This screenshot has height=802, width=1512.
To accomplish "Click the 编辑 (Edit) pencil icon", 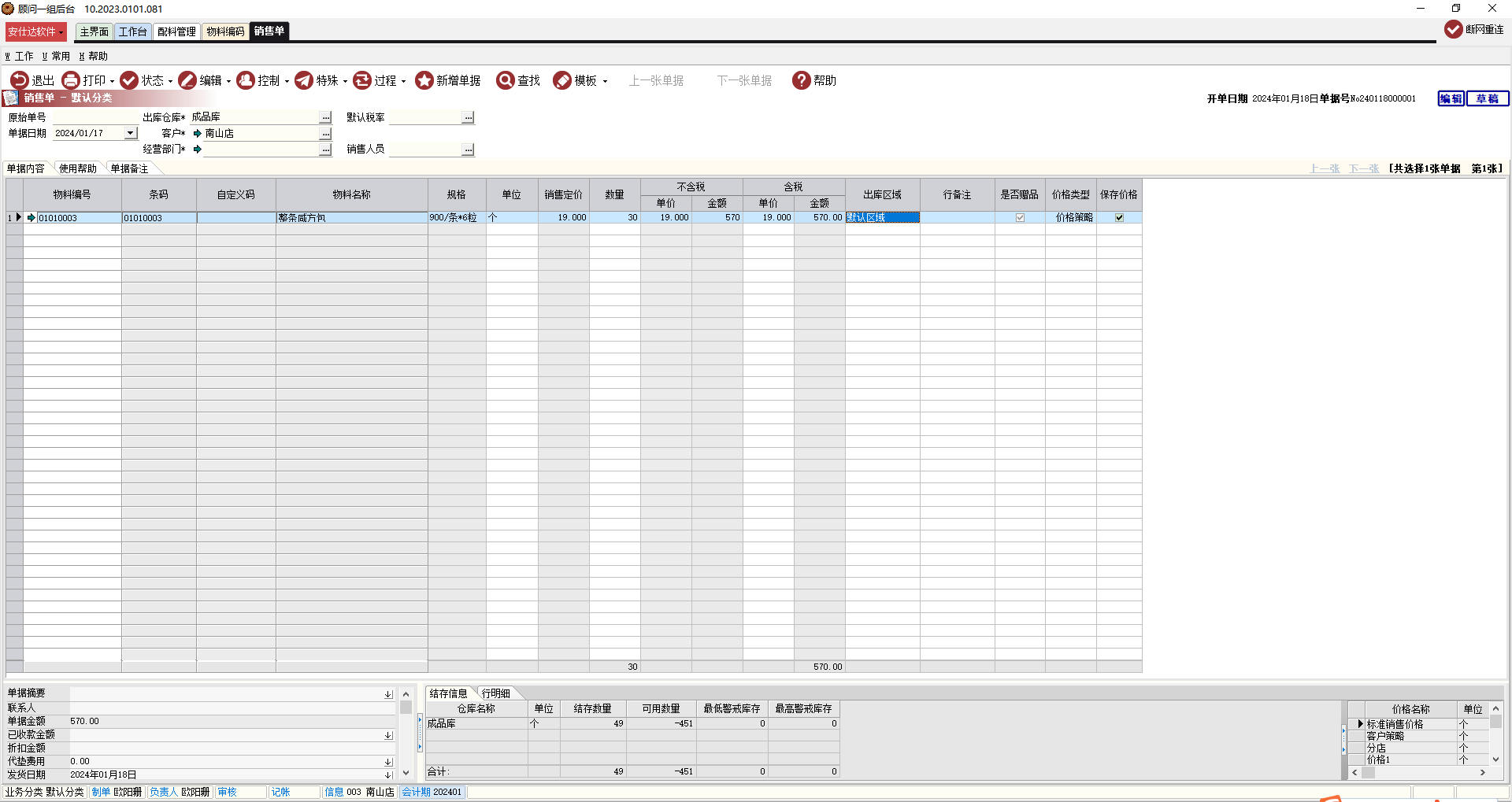I will click(x=187, y=80).
